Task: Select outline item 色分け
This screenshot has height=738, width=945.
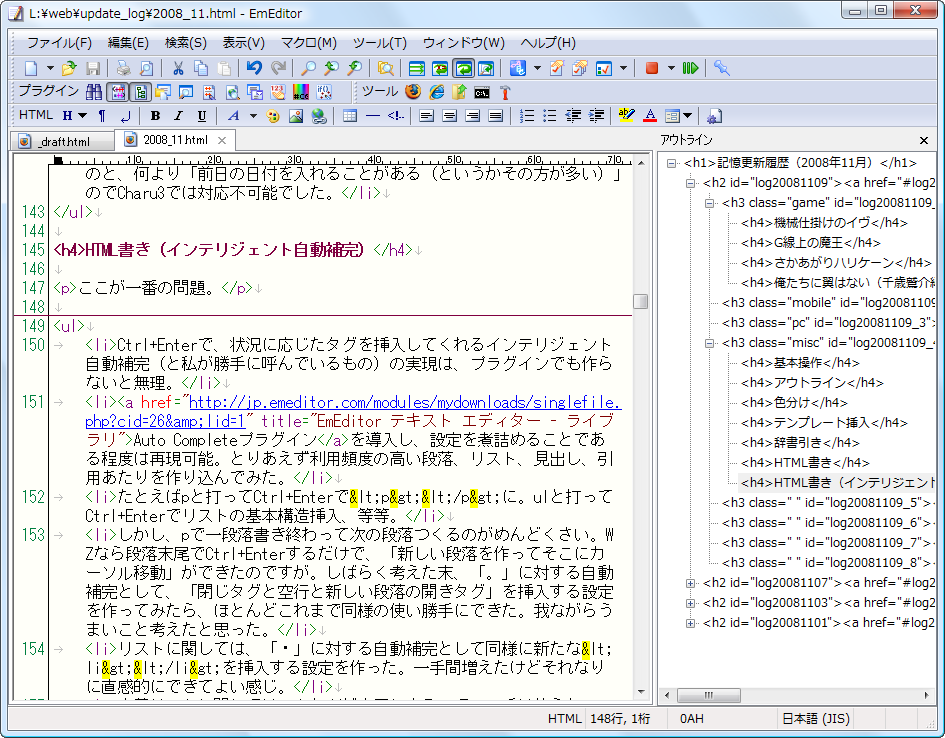Action: coord(794,402)
